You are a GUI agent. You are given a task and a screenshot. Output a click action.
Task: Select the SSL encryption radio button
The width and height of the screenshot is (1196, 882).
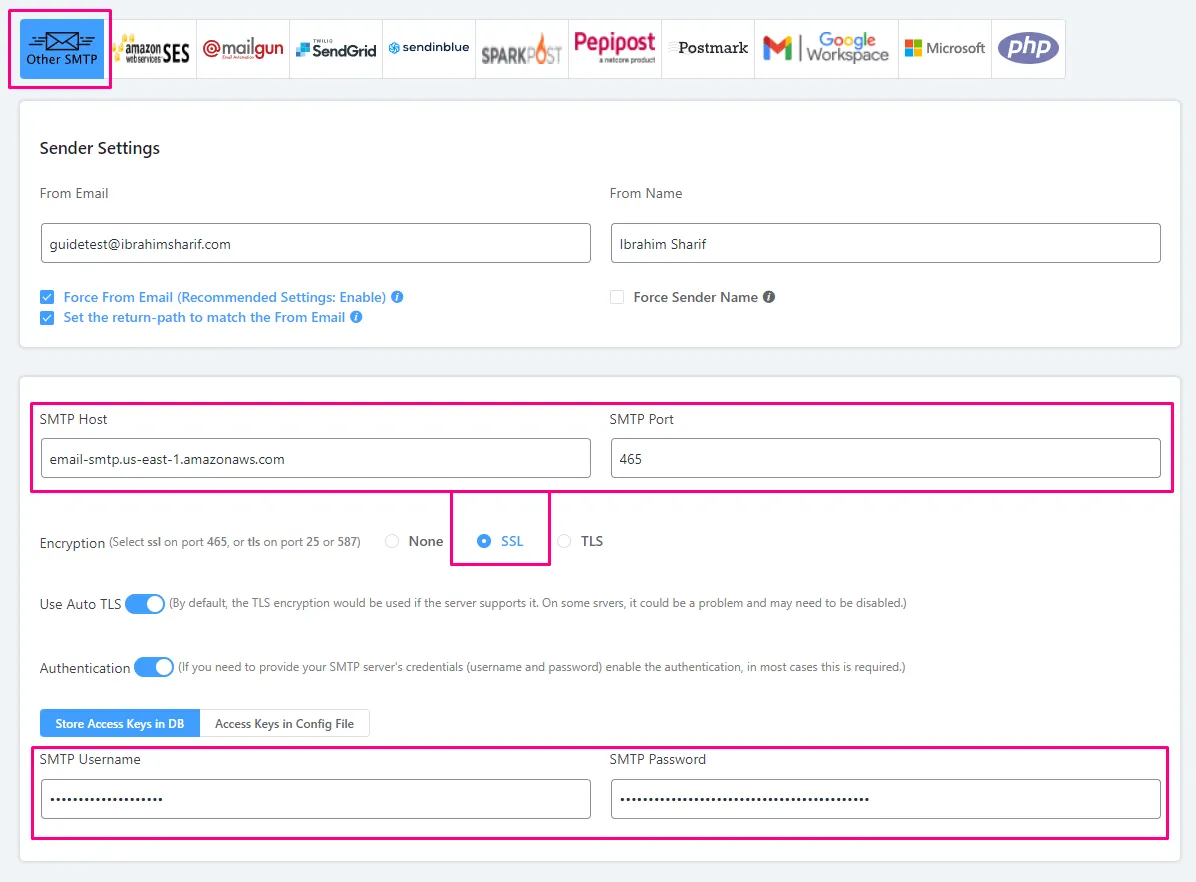point(484,541)
